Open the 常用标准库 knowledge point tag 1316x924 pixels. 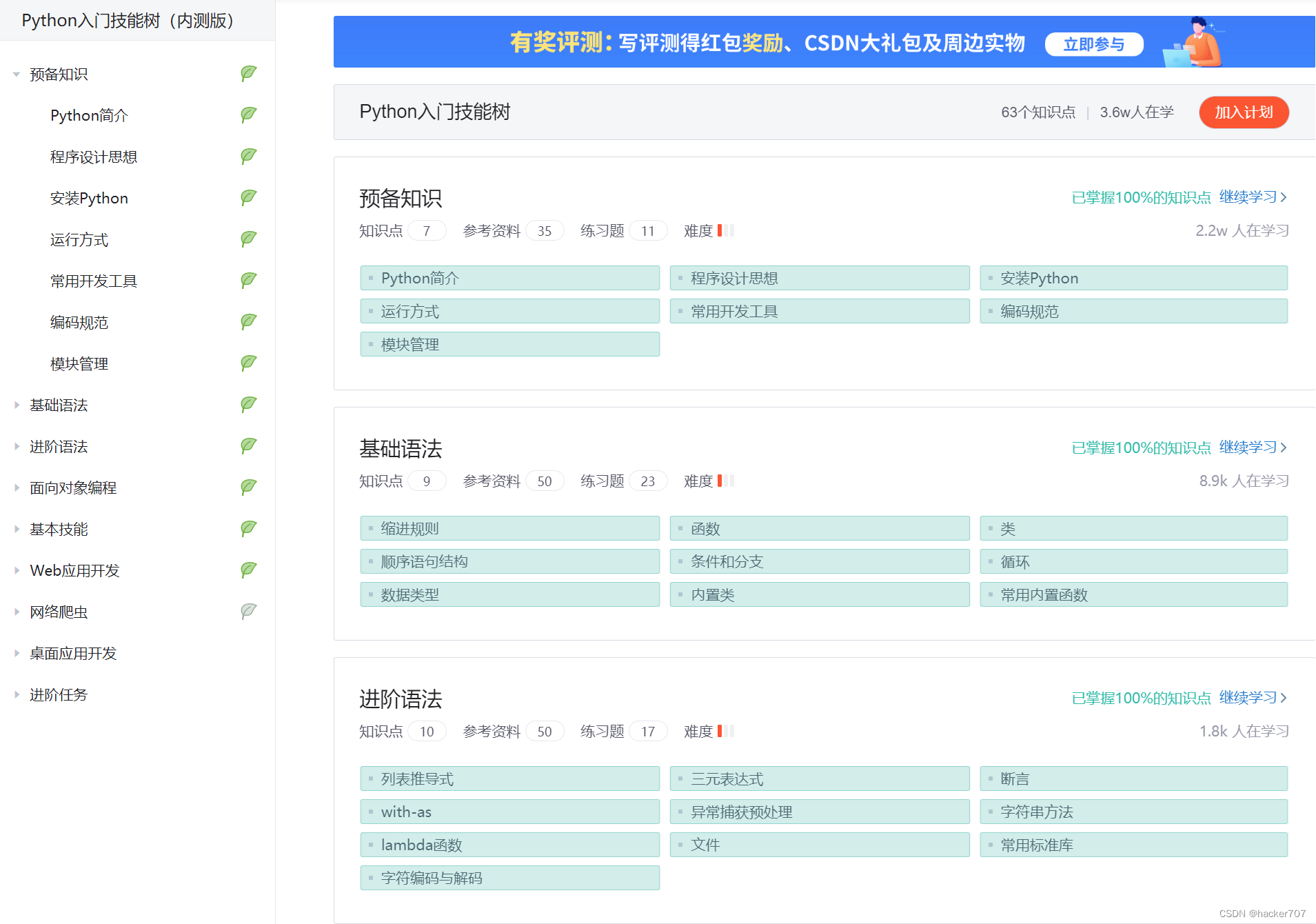click(x=1133, y=845)
